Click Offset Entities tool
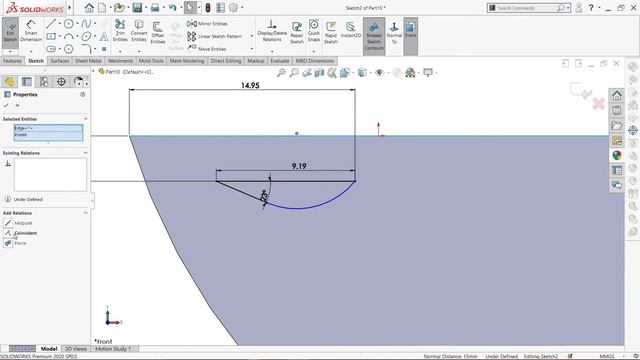This screenshot has height=360, width=640. pyautogui.click(x=158, y=33)
